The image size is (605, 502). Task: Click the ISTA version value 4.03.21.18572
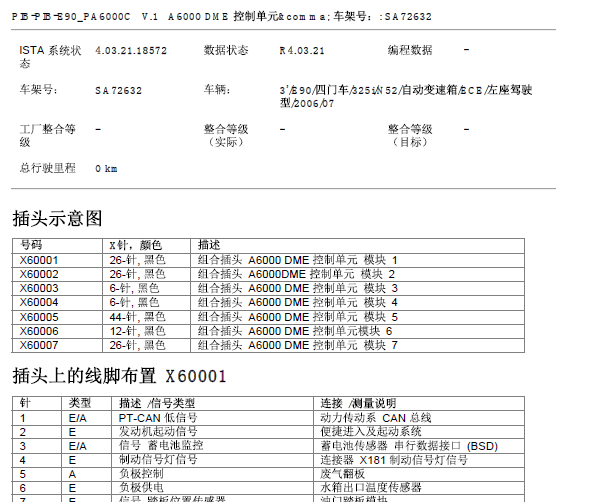pyautogui.click(x=131, y=51)
